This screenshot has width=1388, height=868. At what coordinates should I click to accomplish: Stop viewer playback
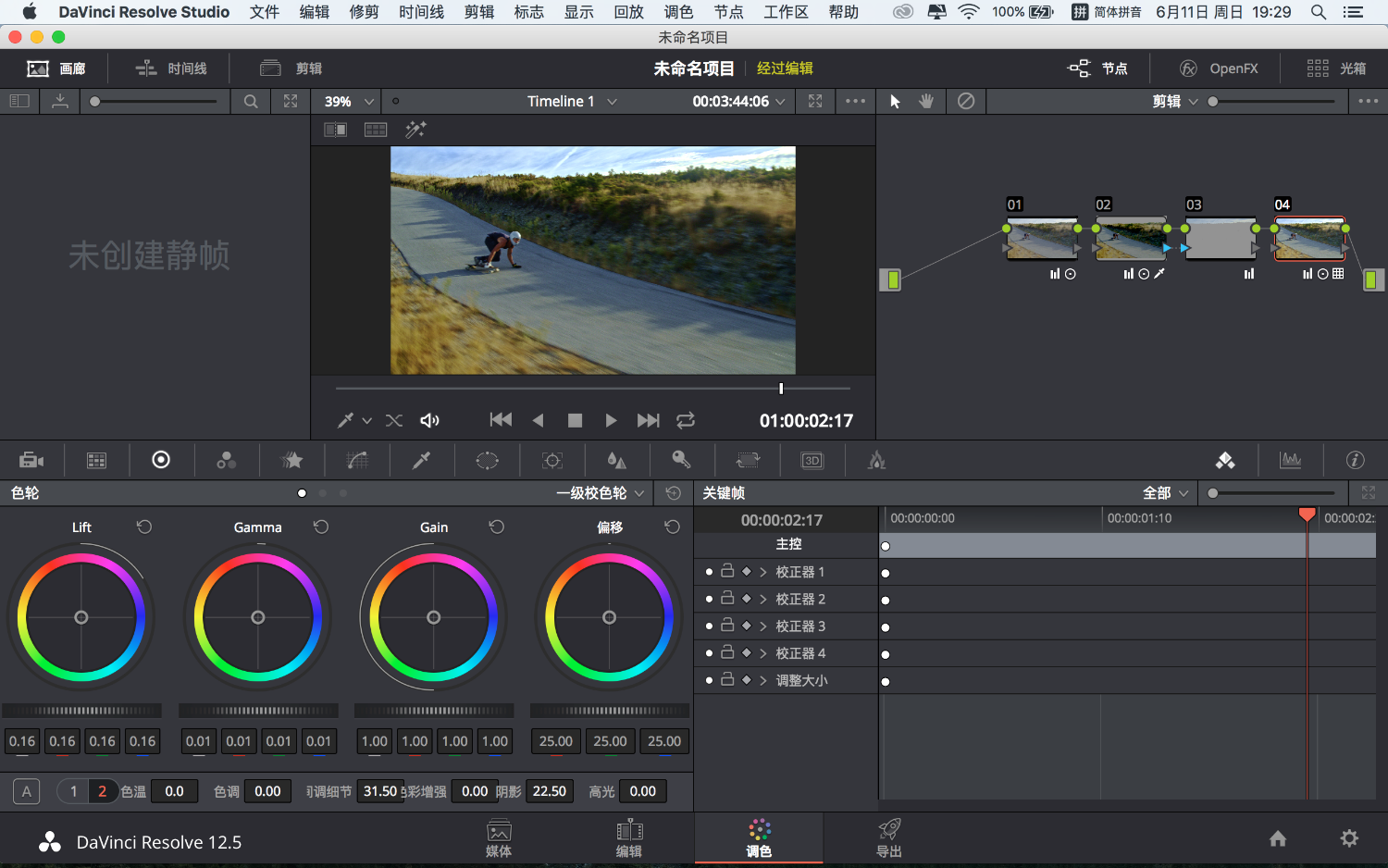(575, 420)
